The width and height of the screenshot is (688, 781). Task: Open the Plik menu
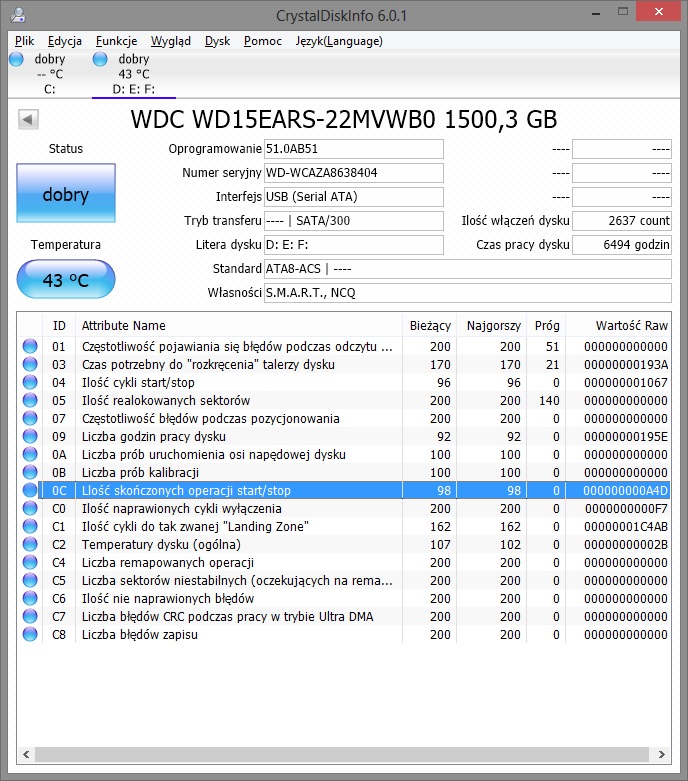[24, 41]
